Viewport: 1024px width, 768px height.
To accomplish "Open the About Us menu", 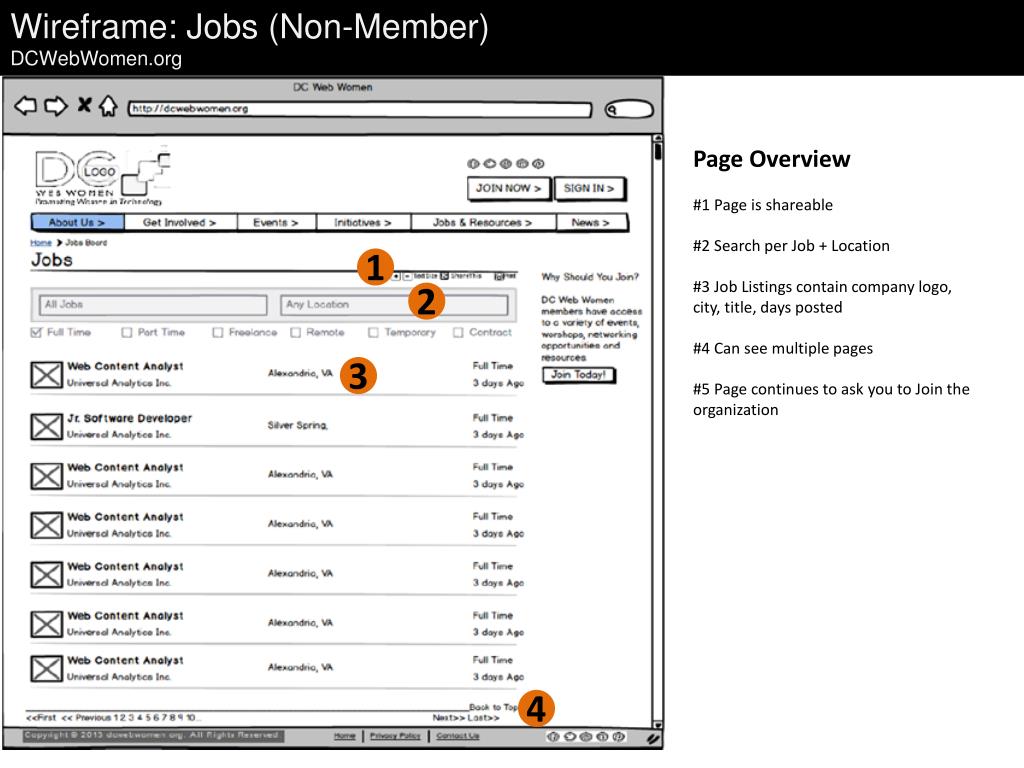I will (x=77, y=223).
